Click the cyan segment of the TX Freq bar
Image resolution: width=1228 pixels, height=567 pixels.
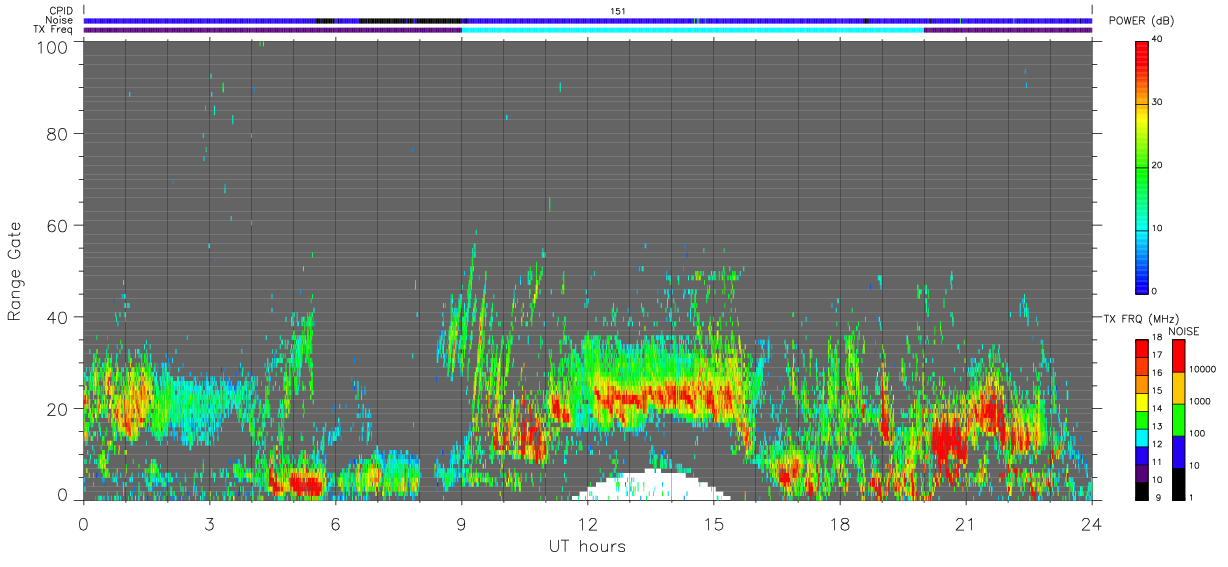click(693, 30)
